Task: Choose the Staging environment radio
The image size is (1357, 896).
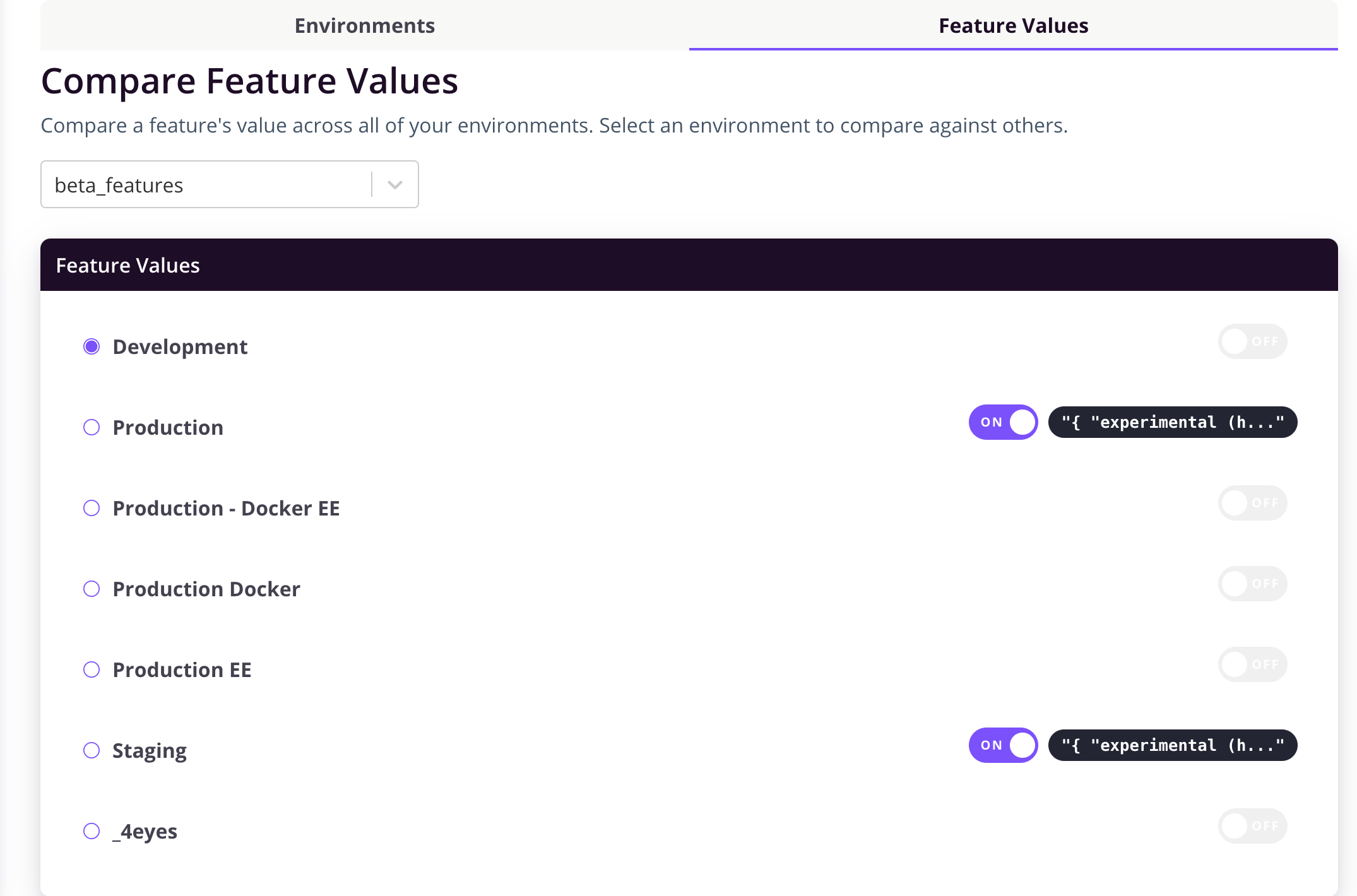Action: (92, 750)
